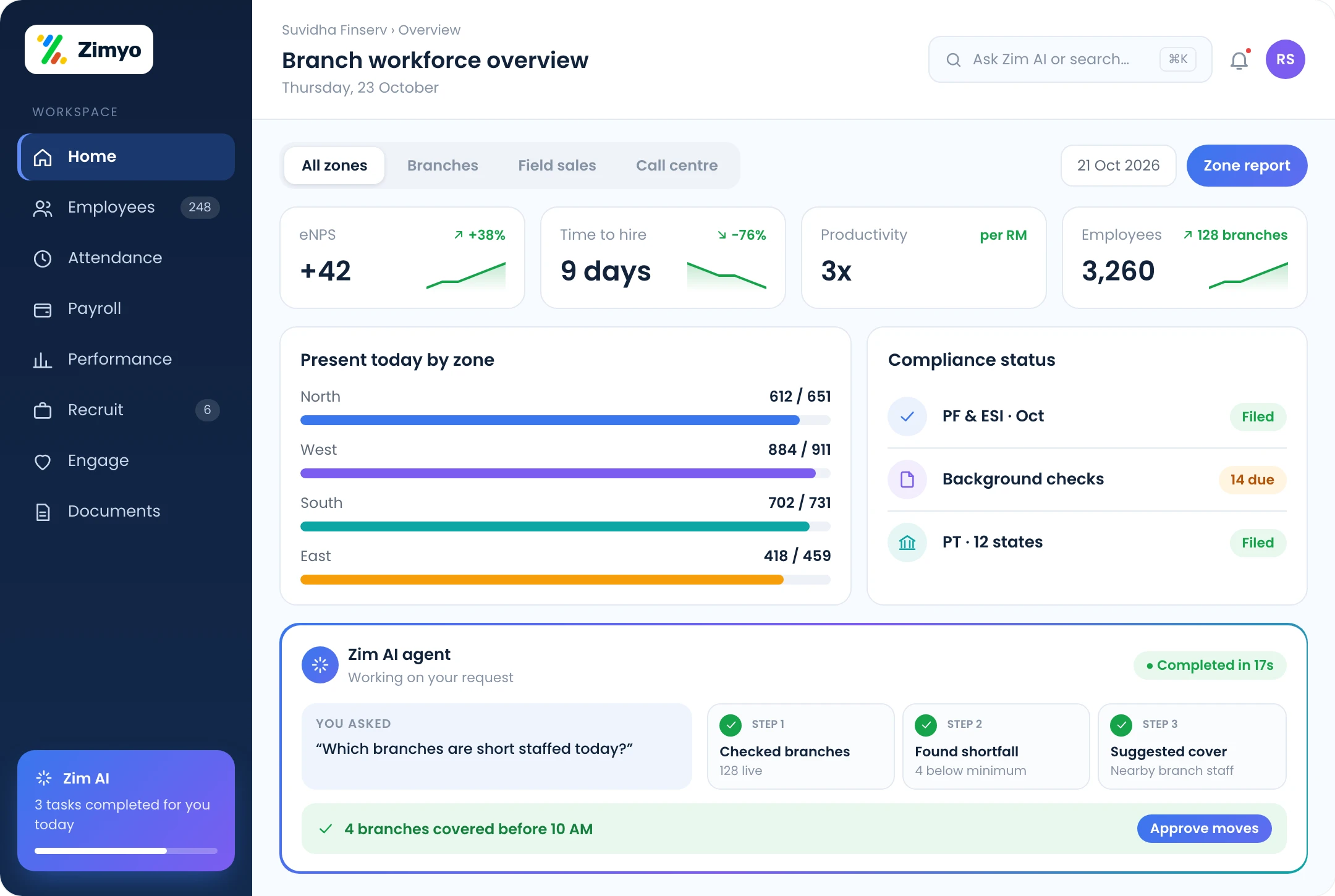Switch to the Branches tab

(443, 166)
